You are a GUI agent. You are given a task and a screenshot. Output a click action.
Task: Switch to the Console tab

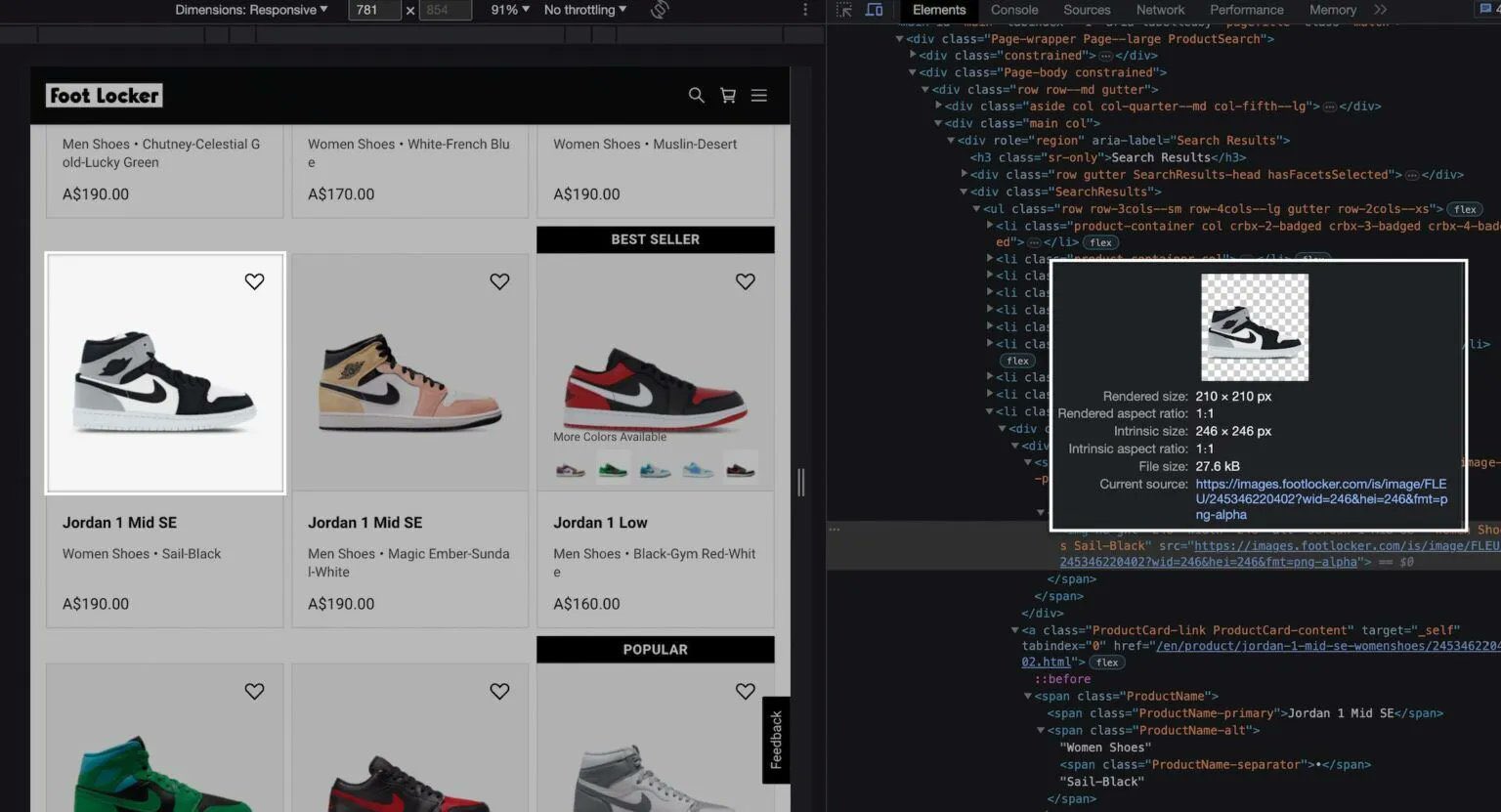pyautogui.click(x=1014, y=10)
